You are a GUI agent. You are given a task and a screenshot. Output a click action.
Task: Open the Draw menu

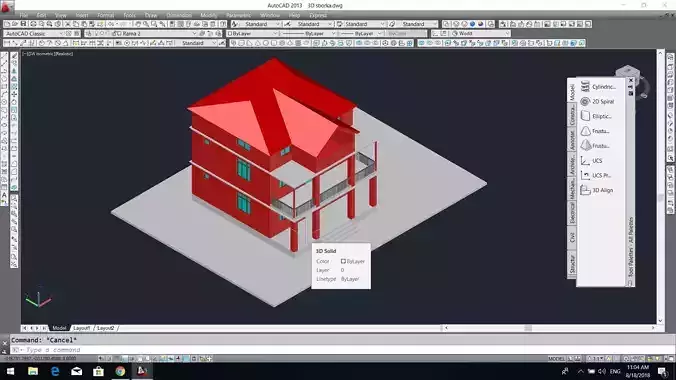tap(151, 15)
